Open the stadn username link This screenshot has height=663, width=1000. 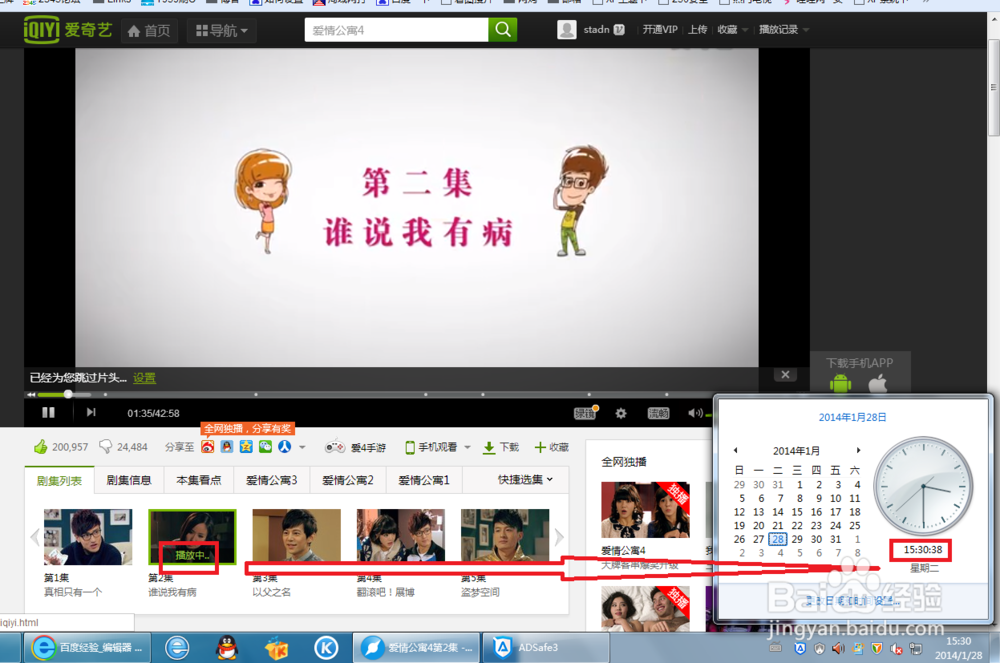(x=596, y=29)
